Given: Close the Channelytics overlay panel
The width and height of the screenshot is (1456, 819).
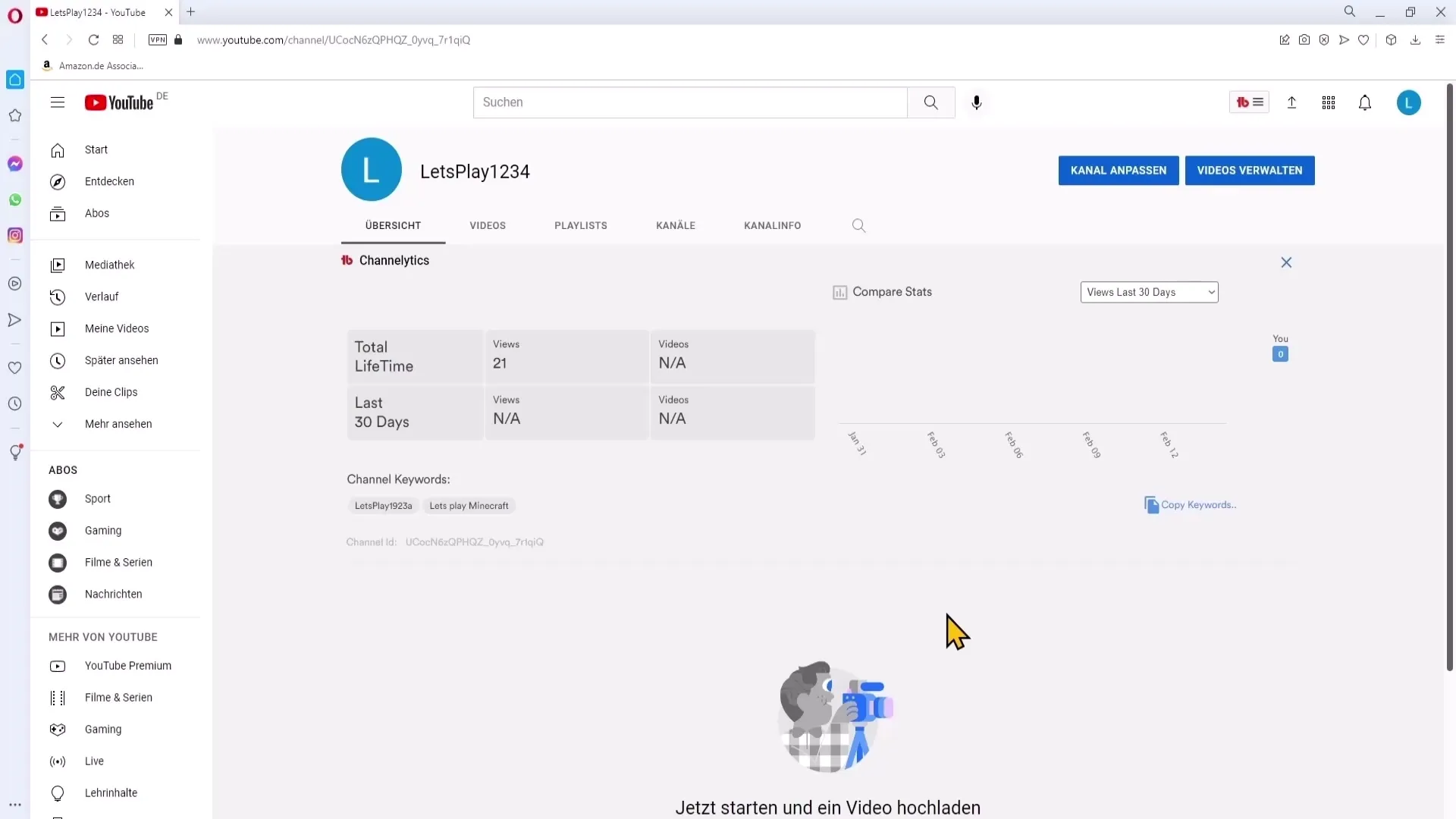Looking at the screenshot, I should [1287, 262].
